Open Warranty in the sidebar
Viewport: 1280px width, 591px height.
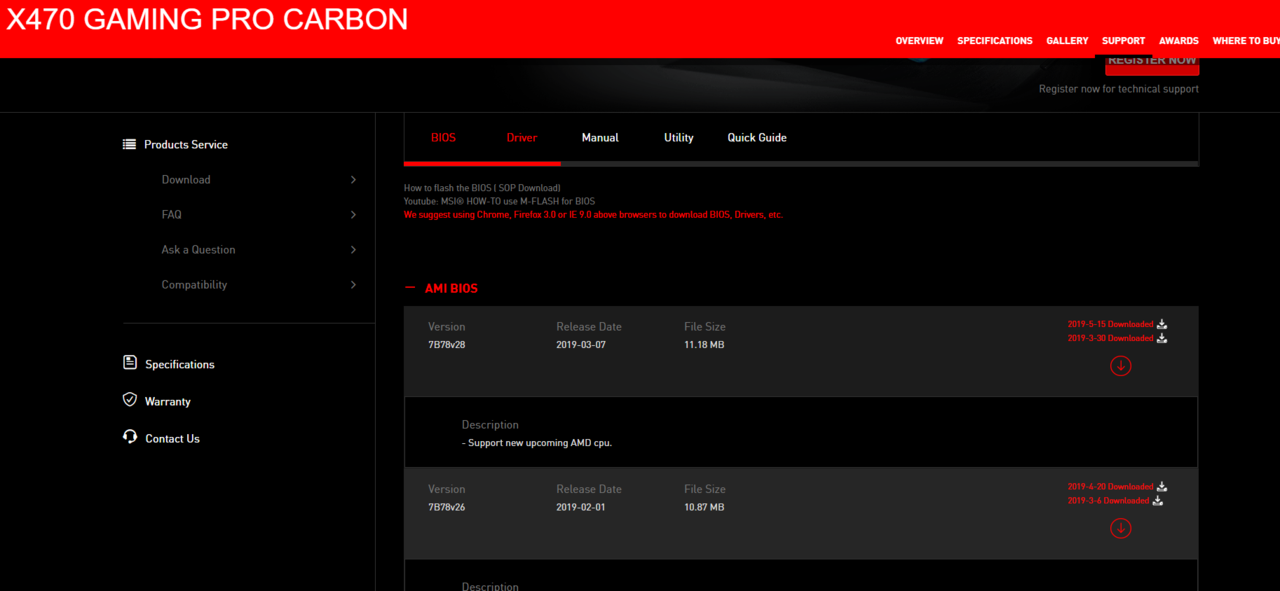[167, 401]
